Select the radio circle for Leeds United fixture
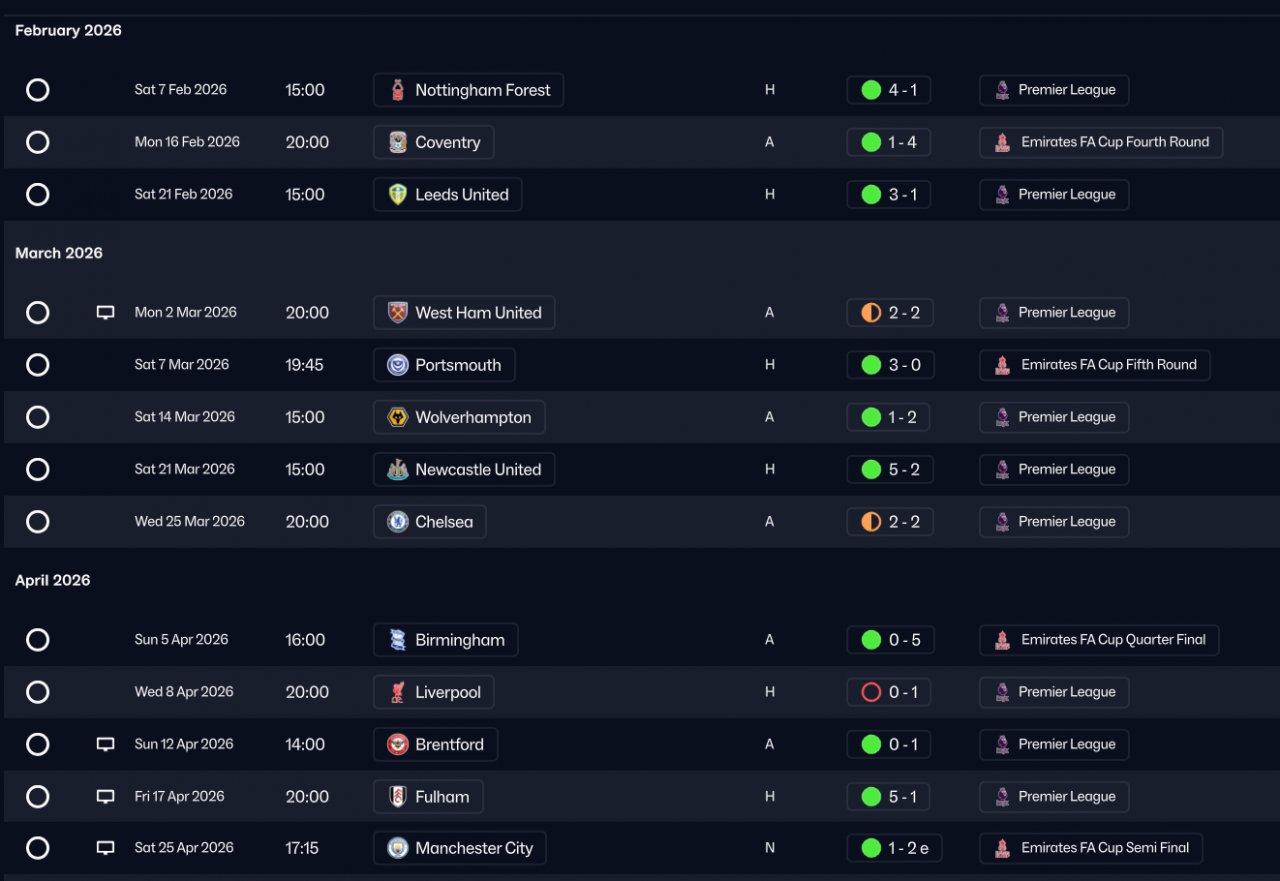This screenshot has width=1280, height=881. point(38,195)
